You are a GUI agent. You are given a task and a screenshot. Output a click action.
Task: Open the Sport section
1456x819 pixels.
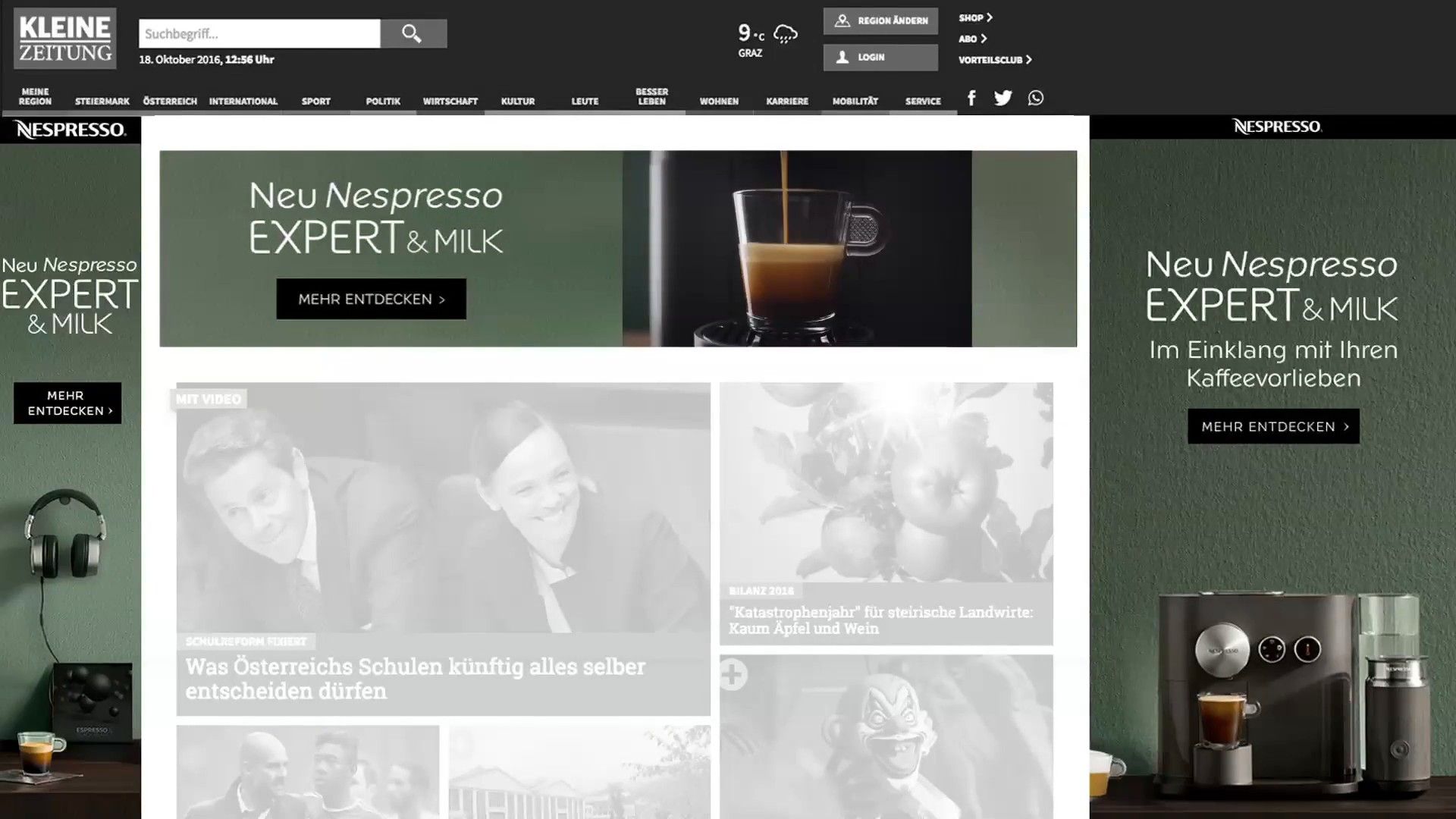316,101
